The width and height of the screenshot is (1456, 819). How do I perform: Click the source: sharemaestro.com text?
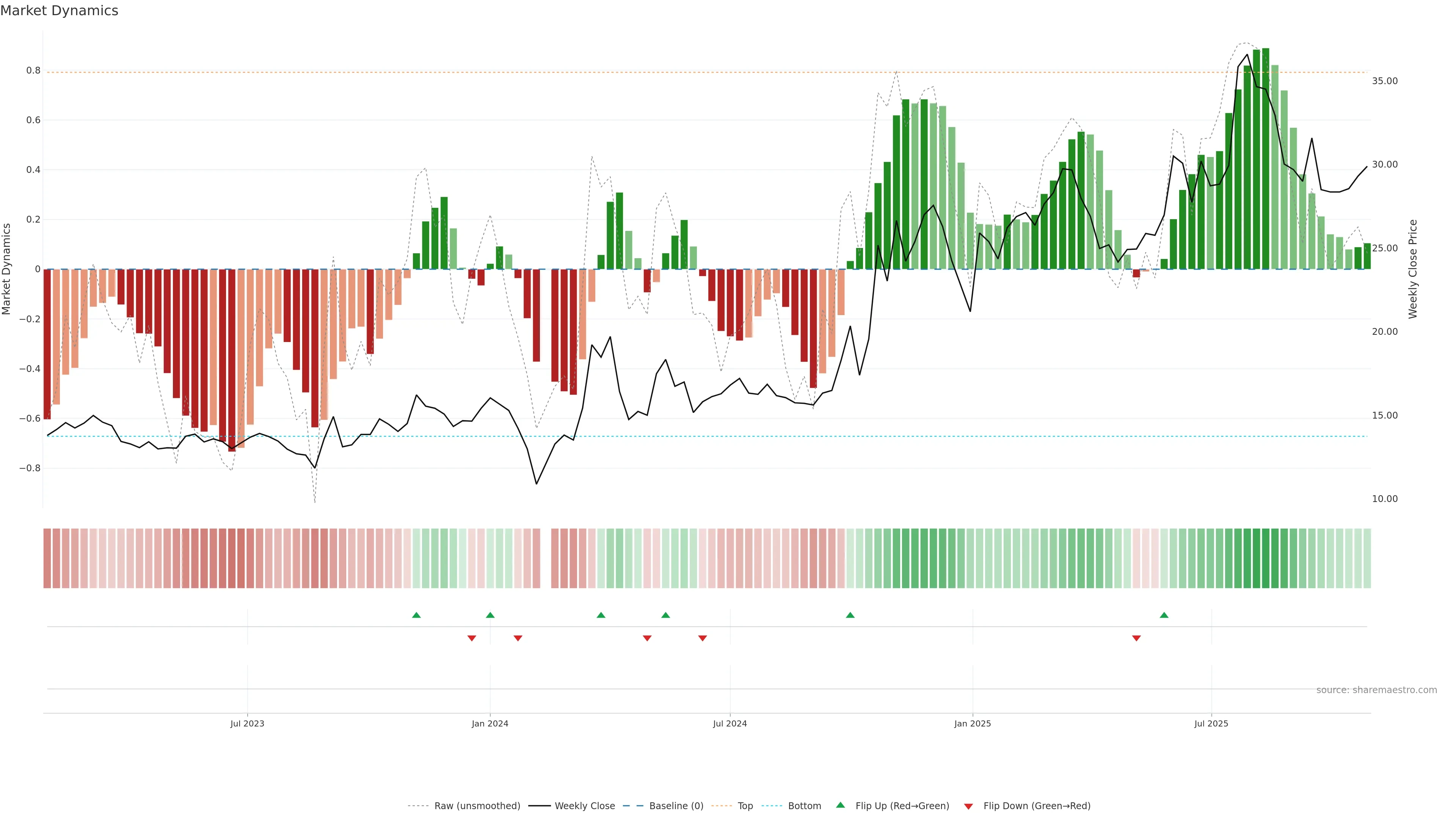[x=1376, y=690]
